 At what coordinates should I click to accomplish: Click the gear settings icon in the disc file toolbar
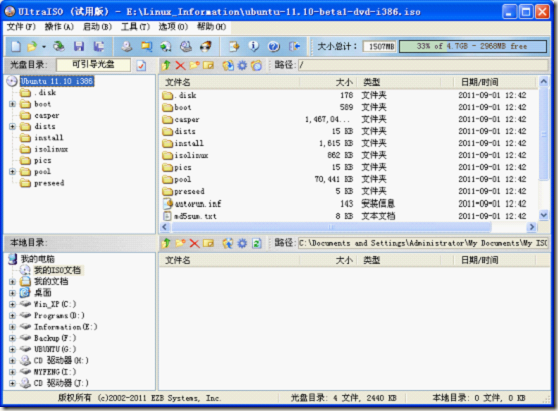[242, 65]
